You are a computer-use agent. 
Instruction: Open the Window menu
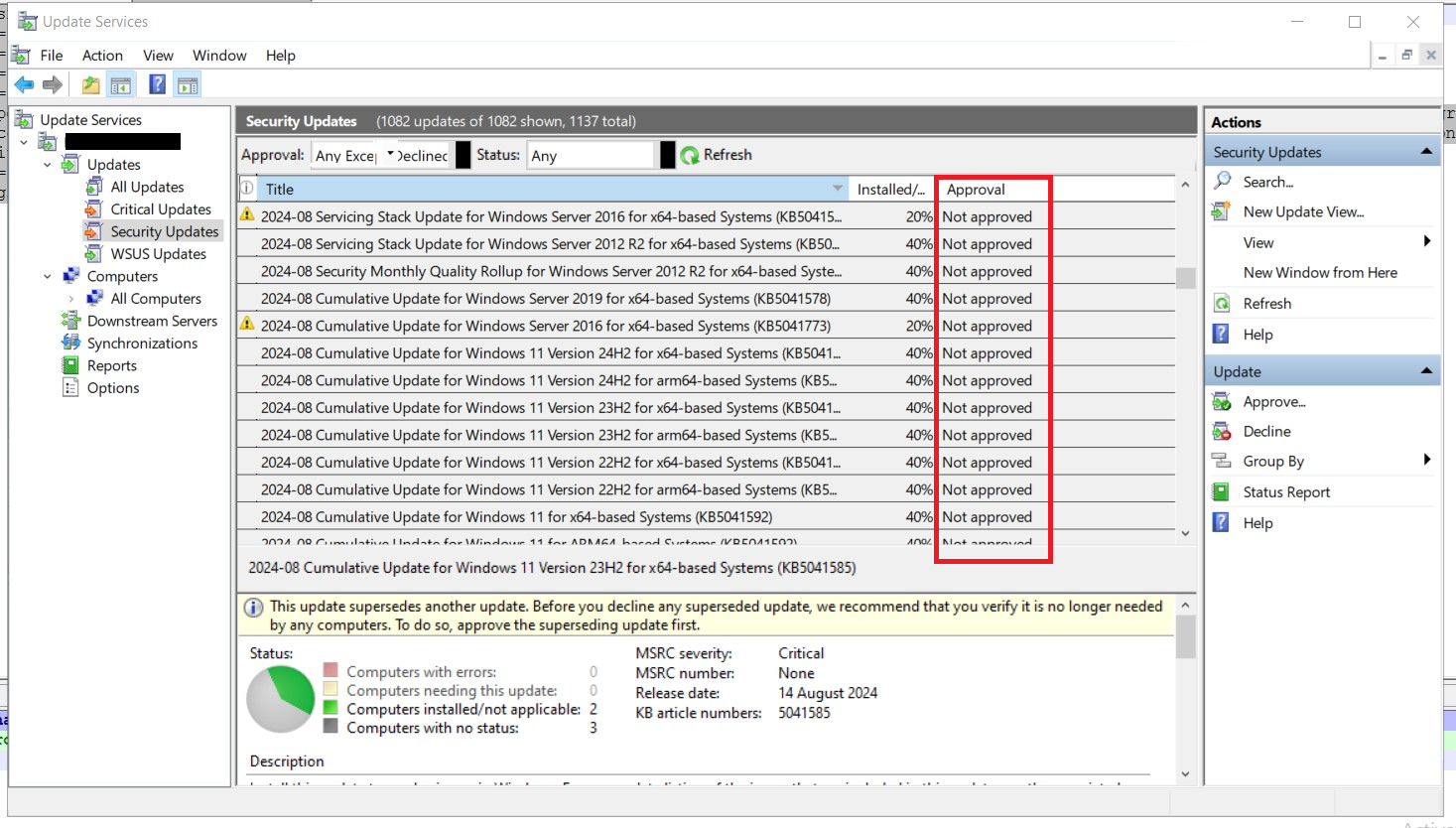click(x=219, y=56)
